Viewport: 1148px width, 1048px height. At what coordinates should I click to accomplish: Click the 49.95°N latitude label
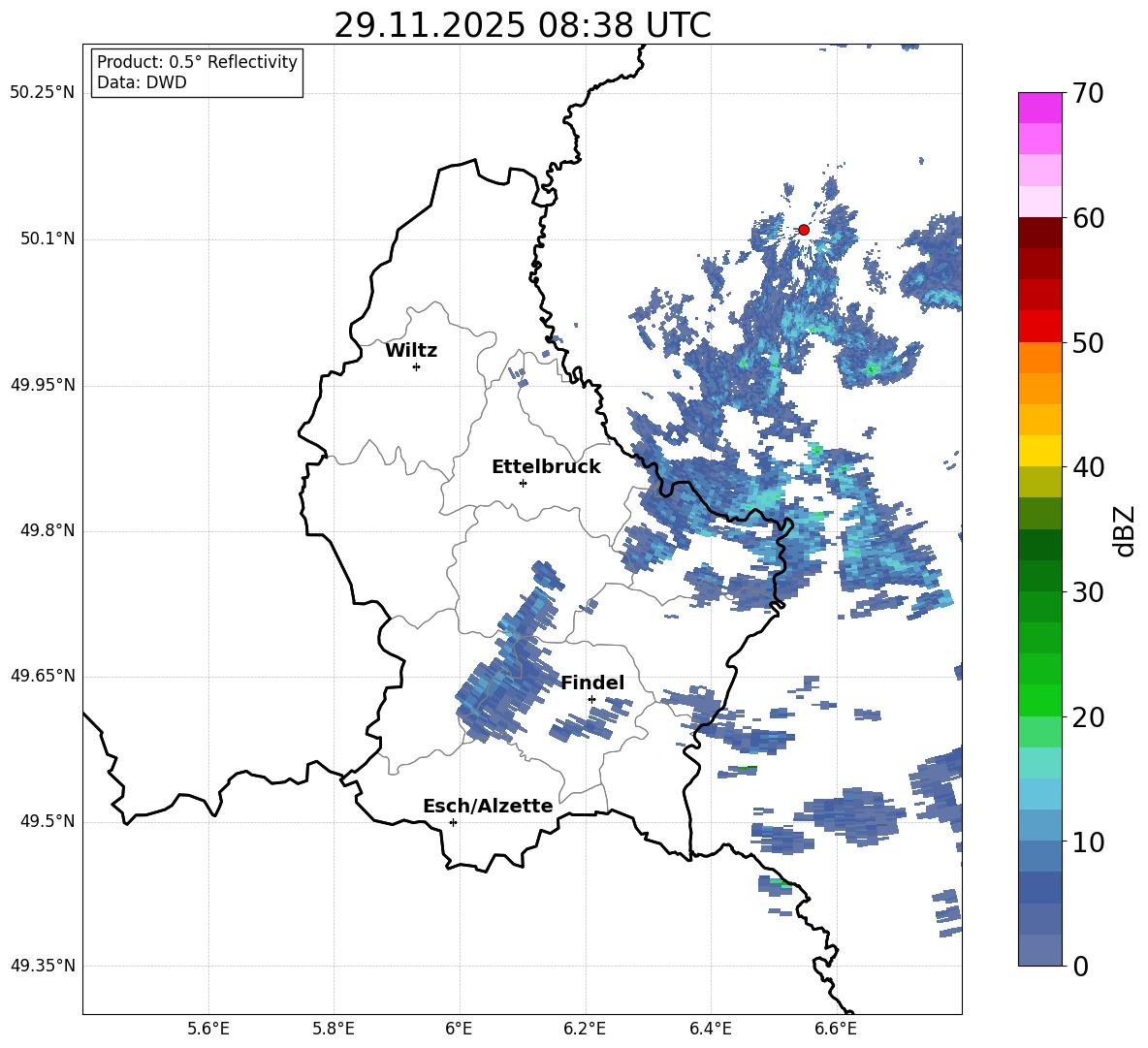(43, 384)
